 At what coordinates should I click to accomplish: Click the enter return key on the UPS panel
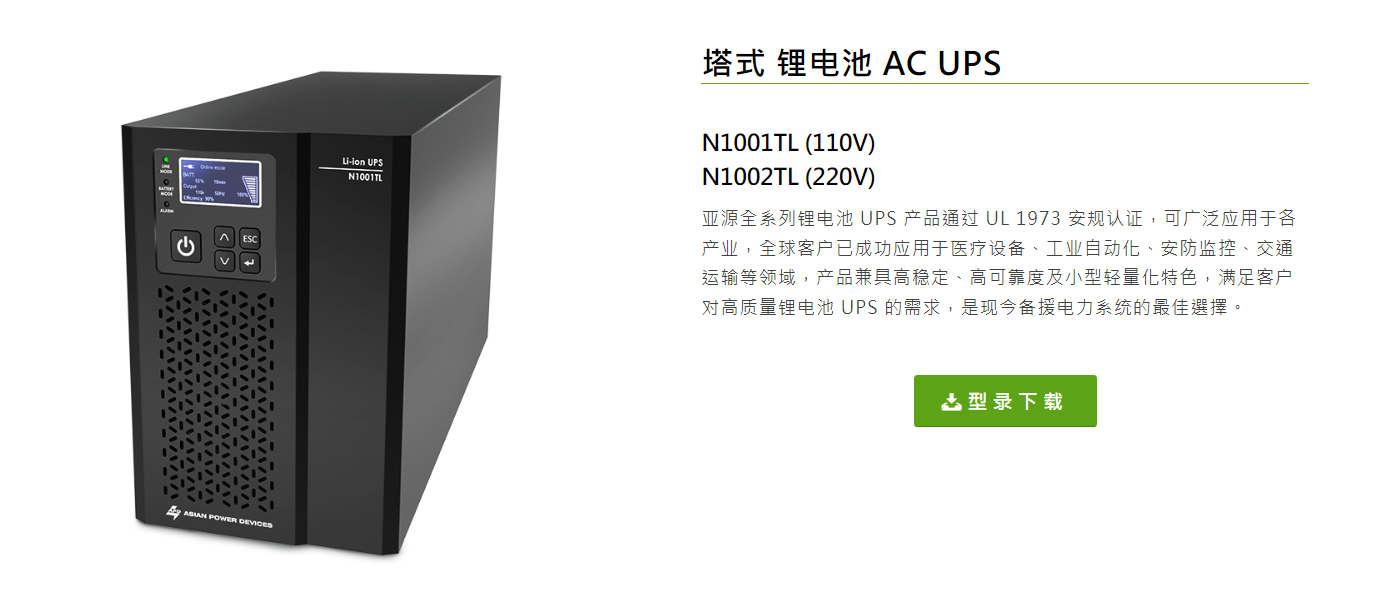click(x=250, y=263)
